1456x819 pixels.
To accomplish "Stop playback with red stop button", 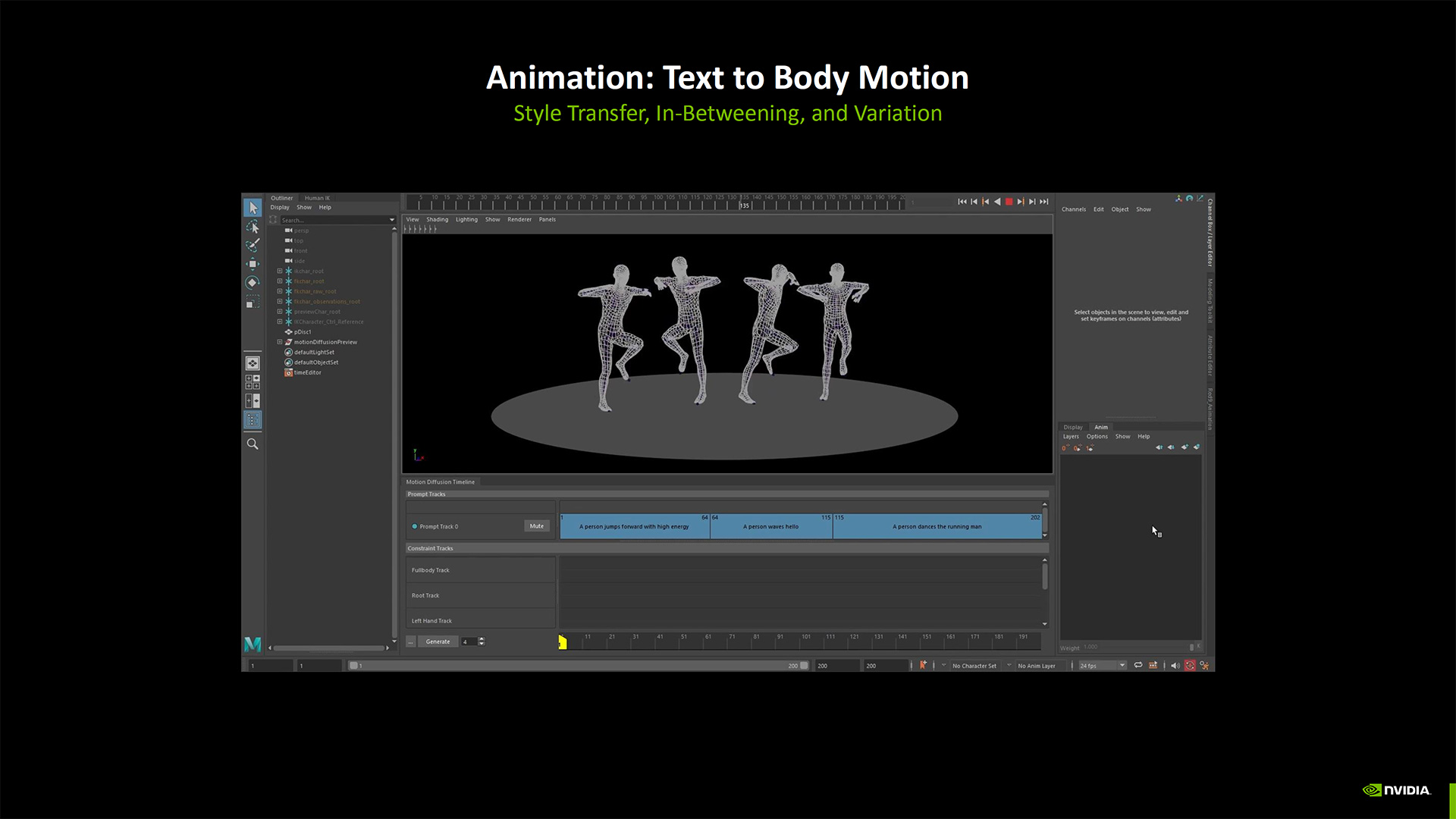I will pyautogui.click(x=1009, y=202).
